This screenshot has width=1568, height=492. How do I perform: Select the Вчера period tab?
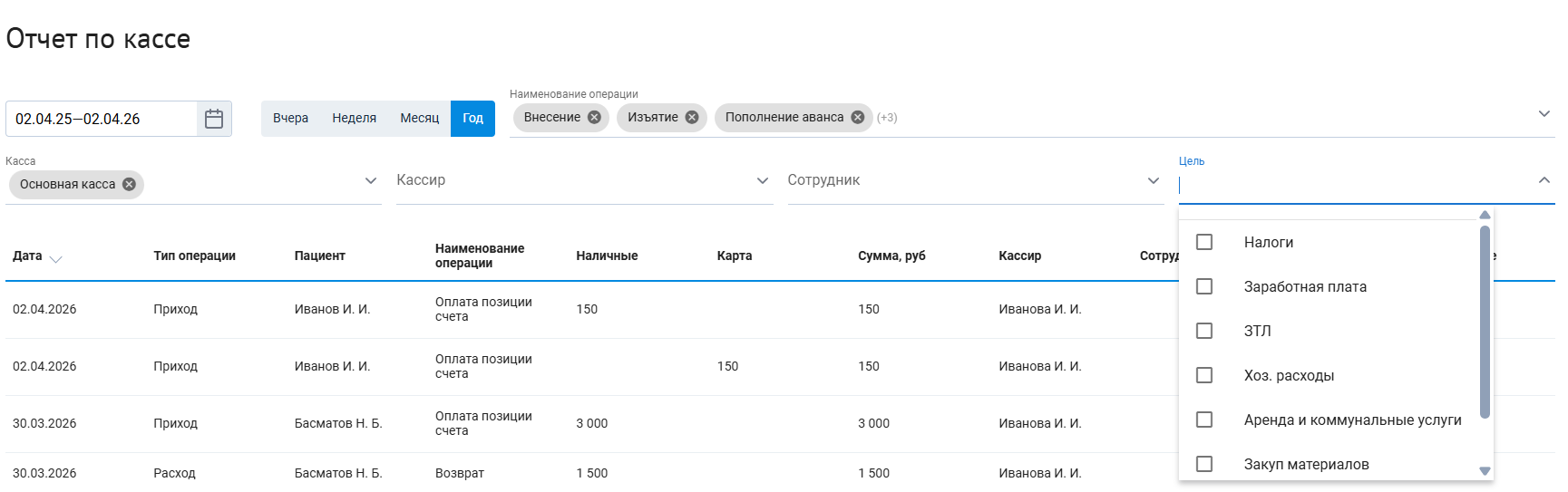coord(291,119)
